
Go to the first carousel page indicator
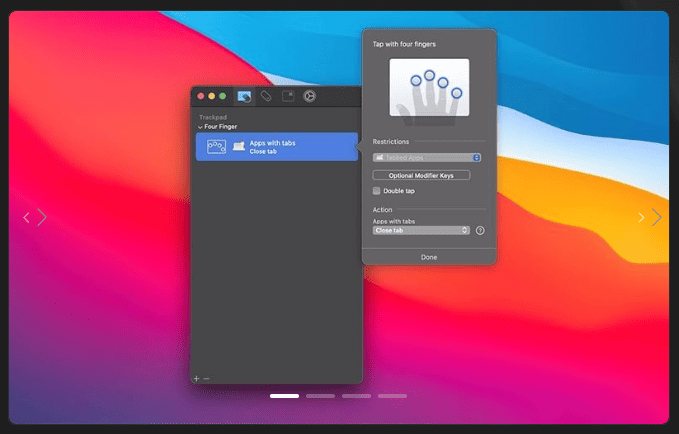[x=285, y=396]
